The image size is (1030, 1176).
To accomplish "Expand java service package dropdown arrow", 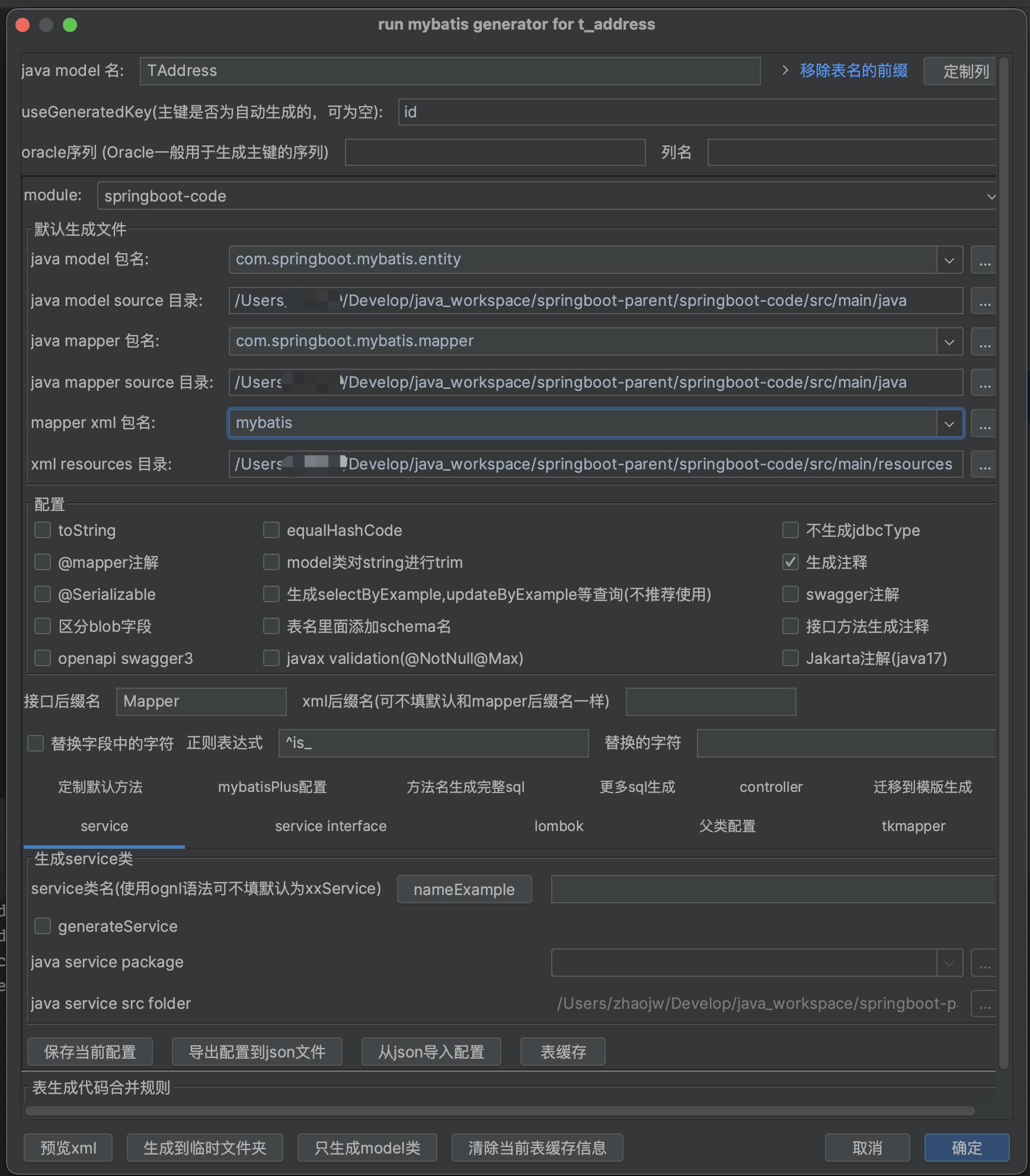I will (x=949, y=963).
